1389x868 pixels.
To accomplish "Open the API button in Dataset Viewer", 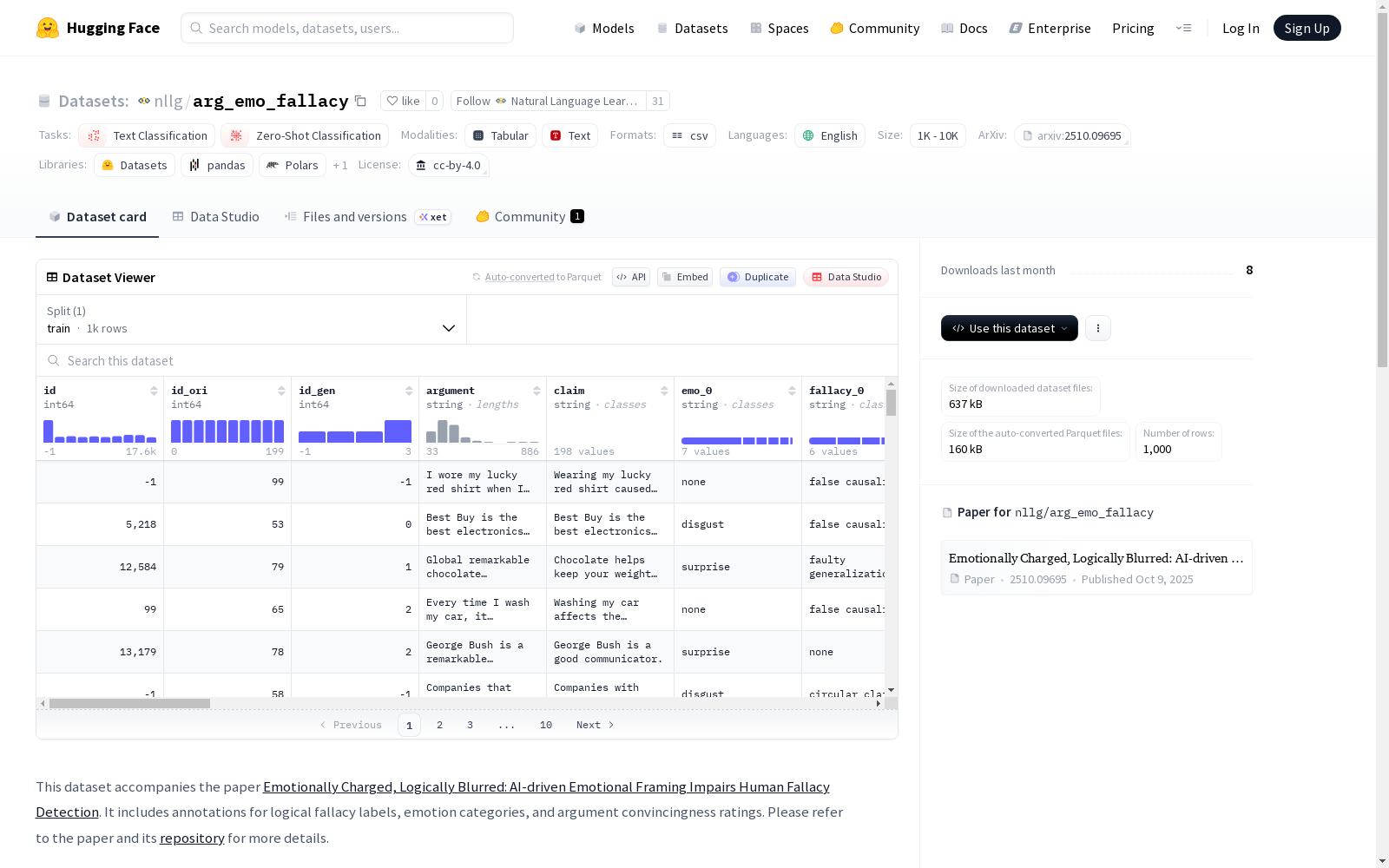I will point(631,277).
